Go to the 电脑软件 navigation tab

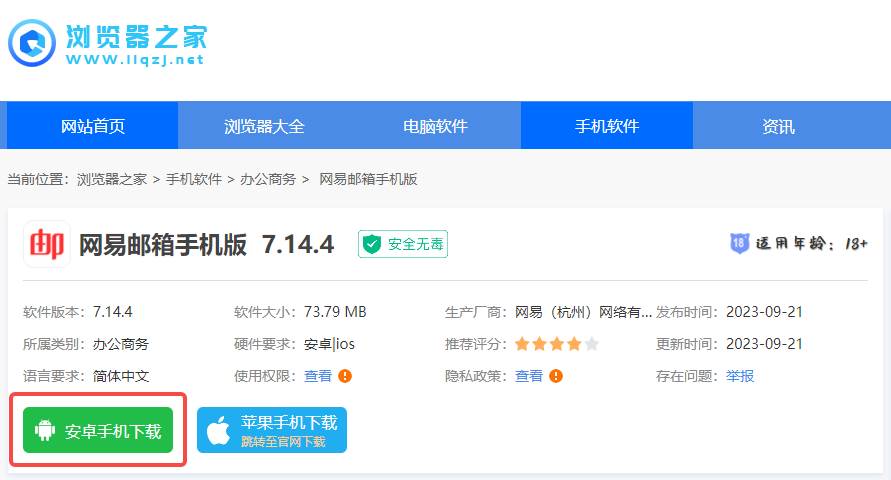click(x=435, y=126)
